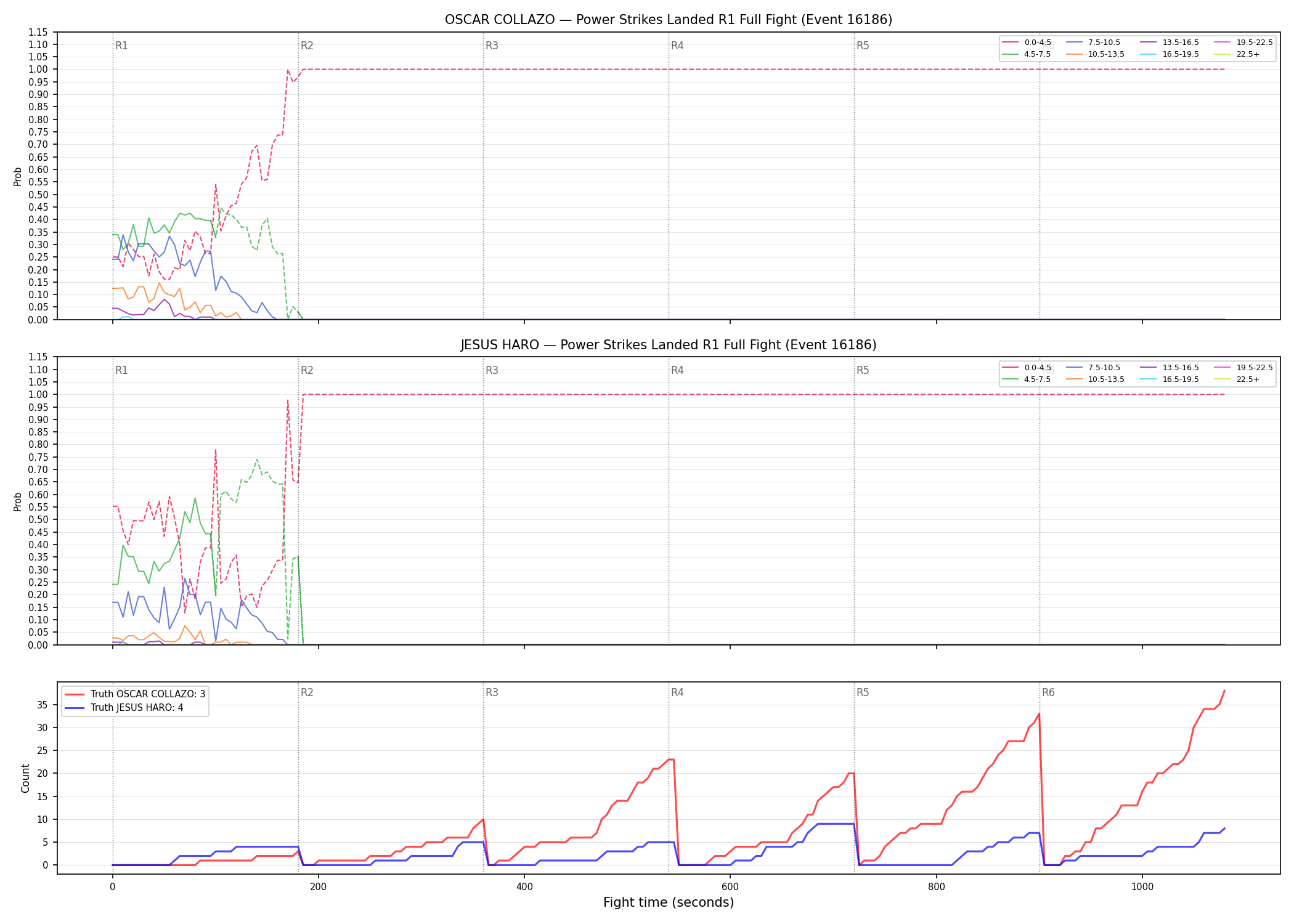This screenshot has width=1294, height=924.
Task: Select the 0.0-4.5 legend entry in Oscar Collazo chart
Action: coord(1027,43)
